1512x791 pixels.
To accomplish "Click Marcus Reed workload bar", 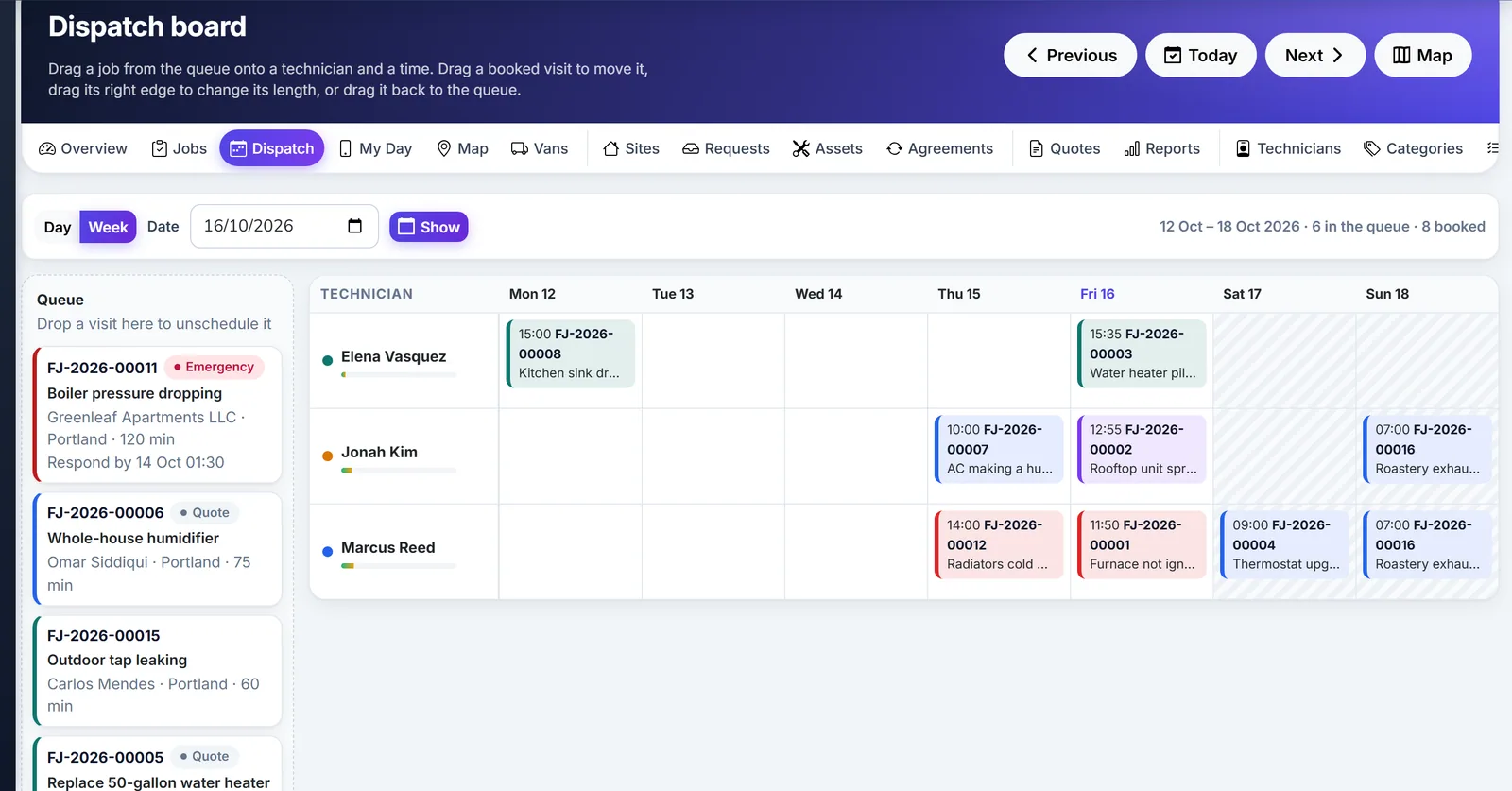I will click(x=399, y=566).
